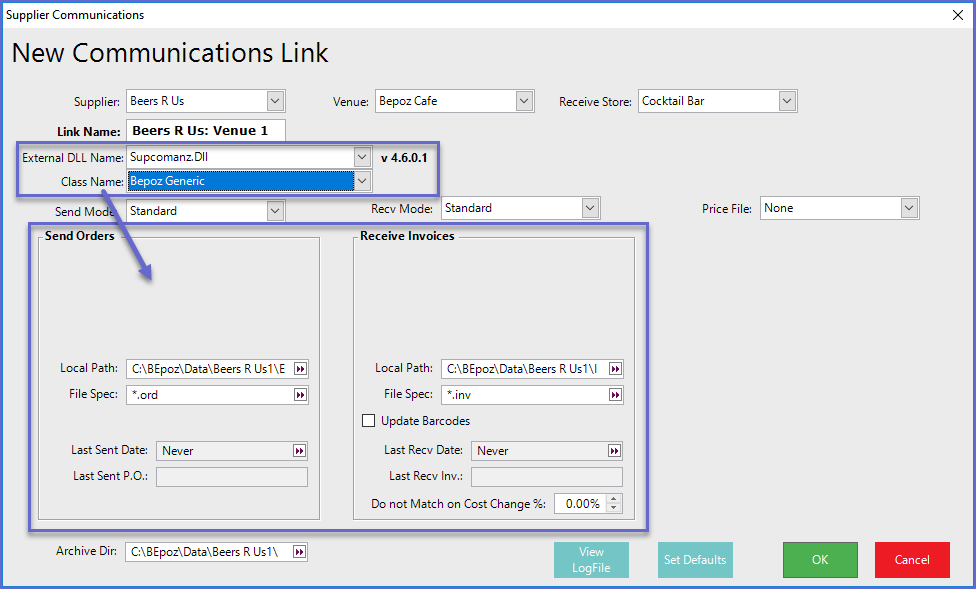The image size is (976, 589).
Task: Click the browse arrow beside Receive Invoices Local Path
Action: (x=615, y=369)
